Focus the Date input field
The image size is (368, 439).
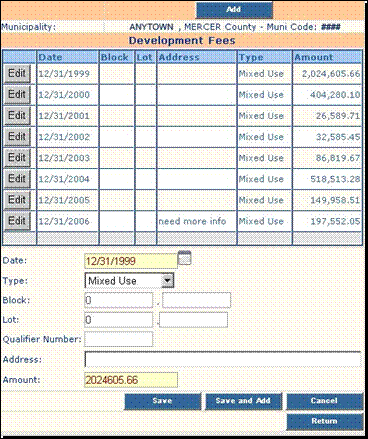pos(131,261)
